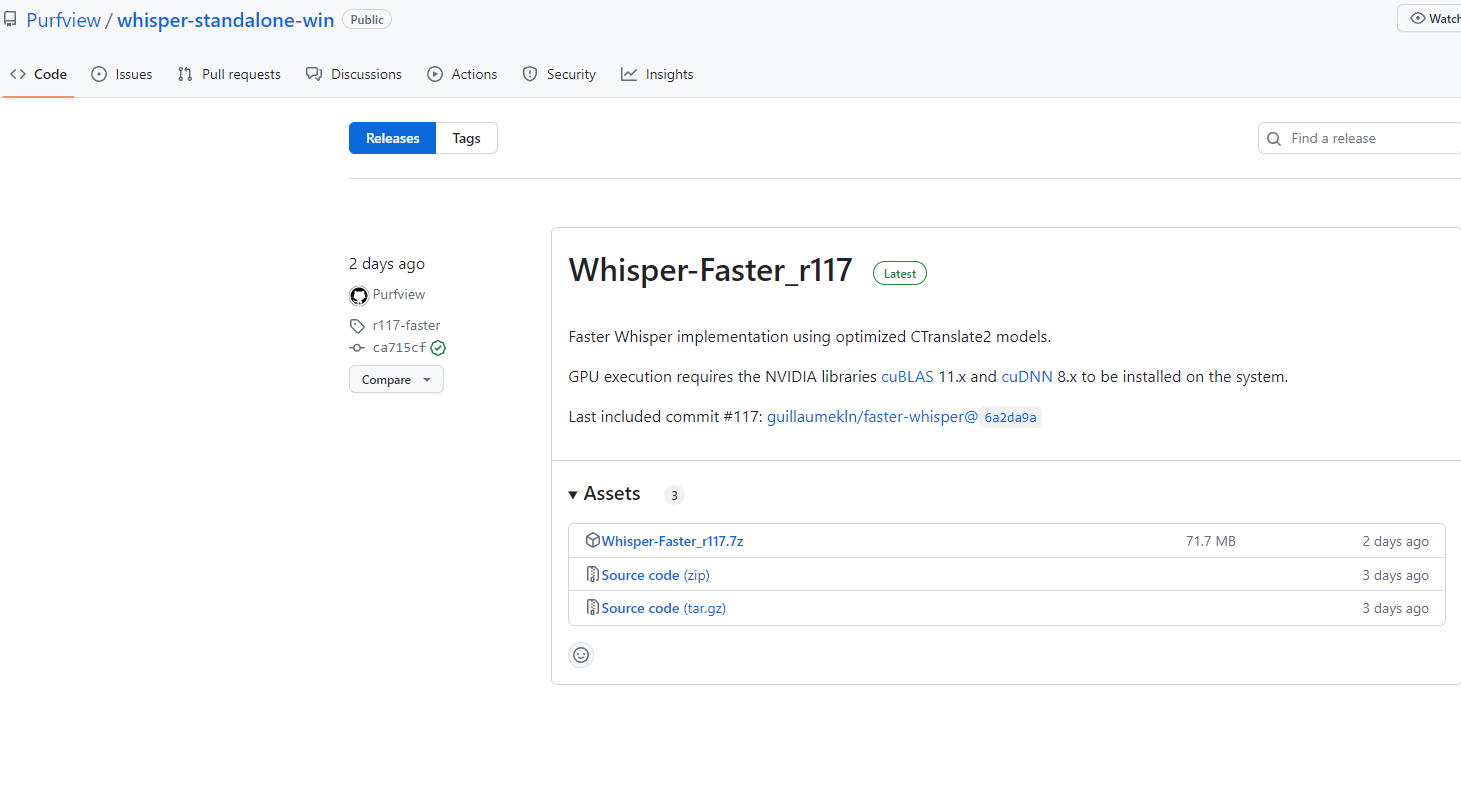Collapse the Assets section
The image size is (1461, 806).
point(572,494)
